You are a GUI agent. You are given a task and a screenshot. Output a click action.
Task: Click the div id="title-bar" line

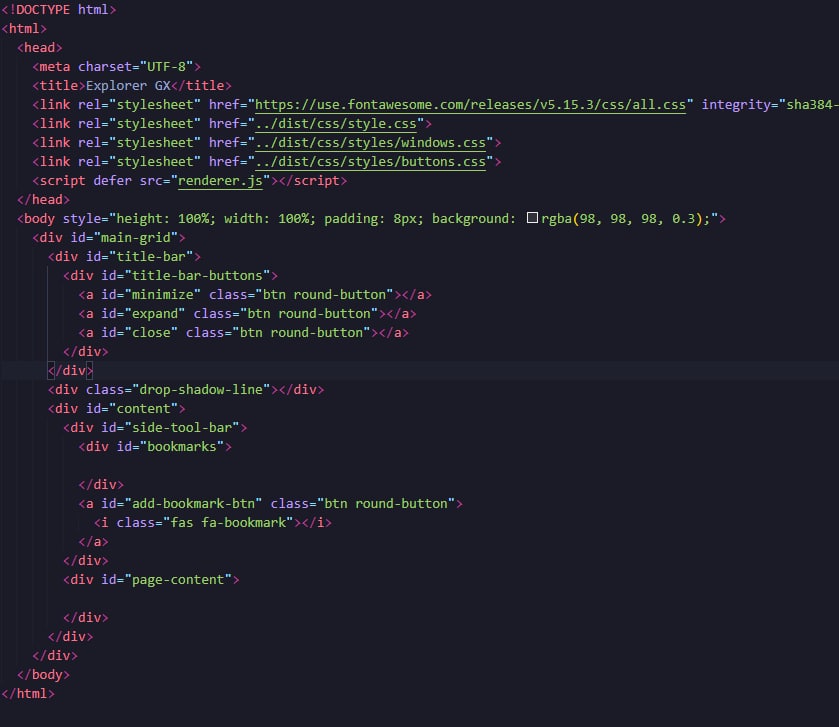click(x=124, y=257)
